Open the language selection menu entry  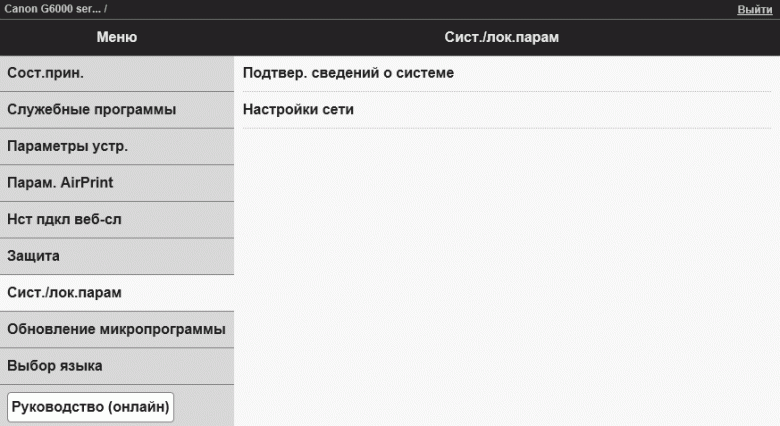[x=117, y=366]
